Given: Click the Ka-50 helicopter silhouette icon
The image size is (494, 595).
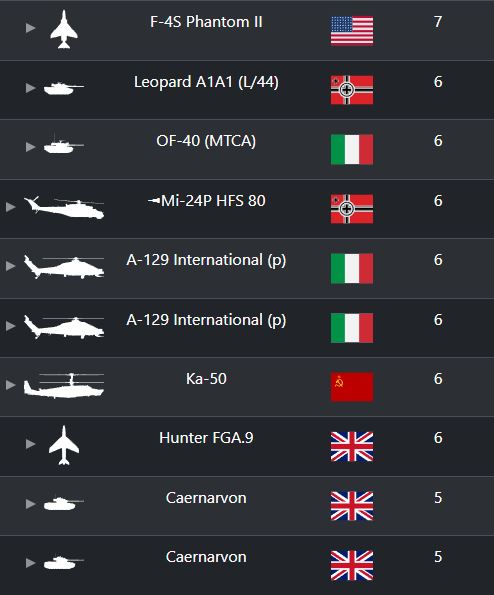Looking at the screenshot, I should click(x=64, y=386).
